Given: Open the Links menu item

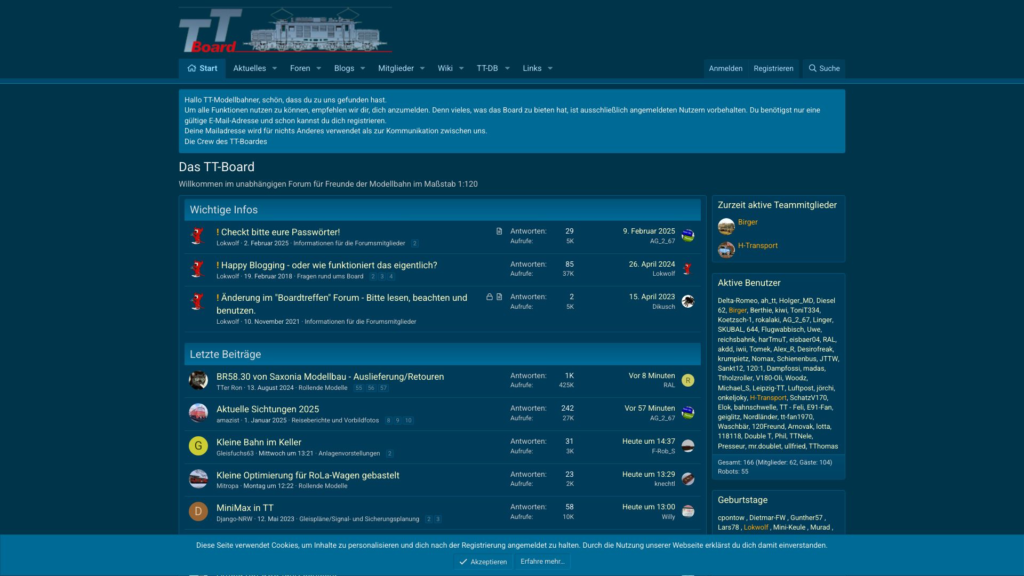Looking at the screenshot, I should [532, 68].
